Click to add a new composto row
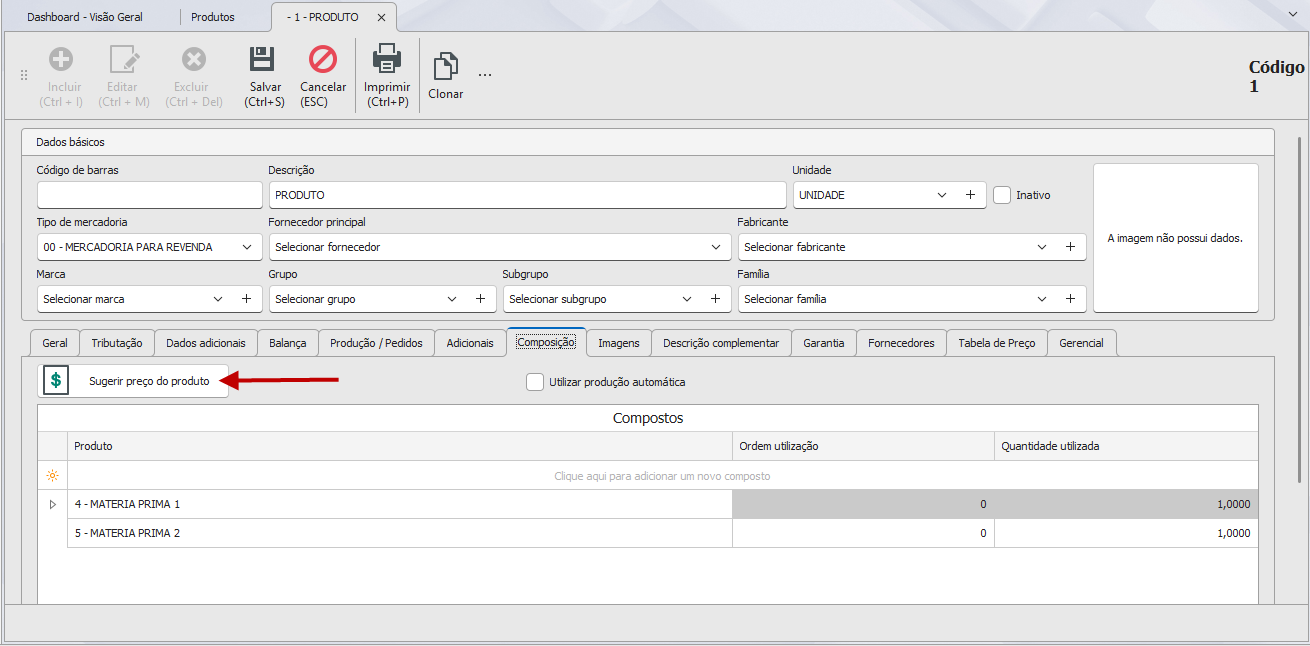The image size is (1310, 646). click(x=662, y=476)
